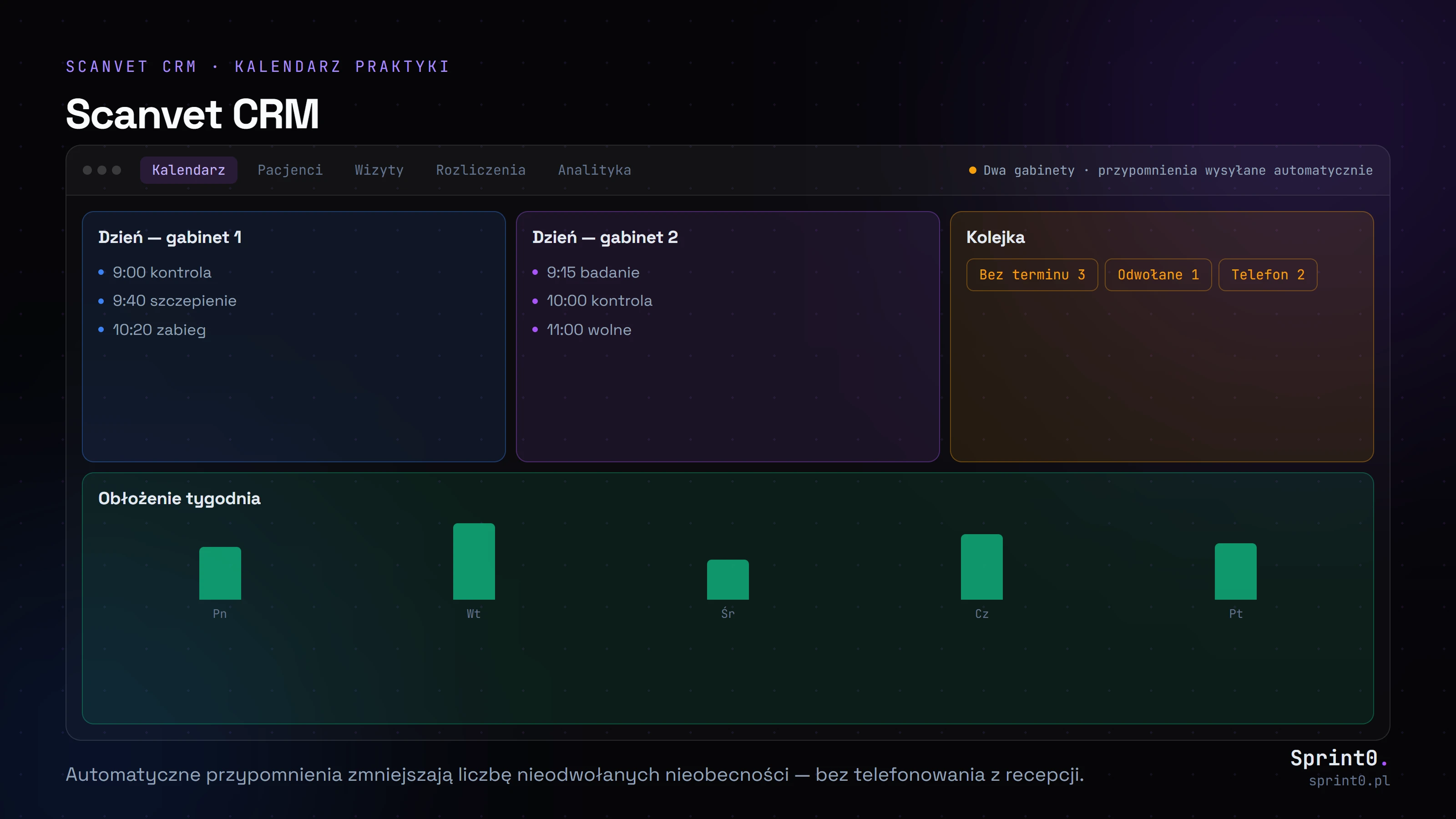Viewport: 1456px width, 819px height.
Task: Select the Analityka tab
Action: coord(594,170)
